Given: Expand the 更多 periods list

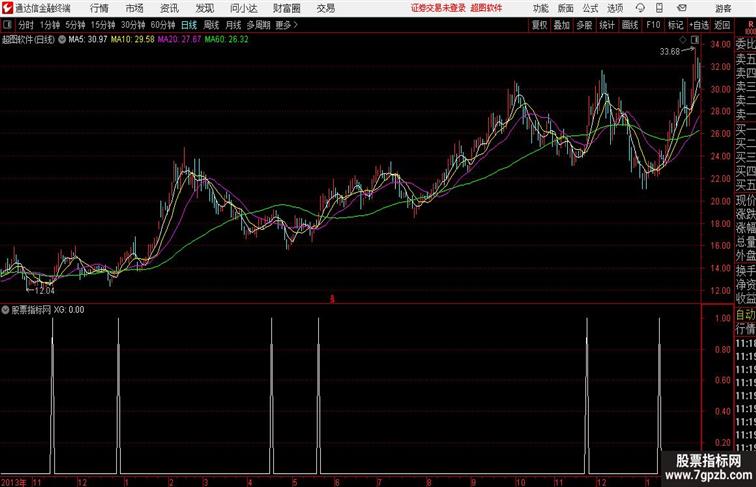Looking at the screenshot, I should pyautogui.click(x=286, y=25).
